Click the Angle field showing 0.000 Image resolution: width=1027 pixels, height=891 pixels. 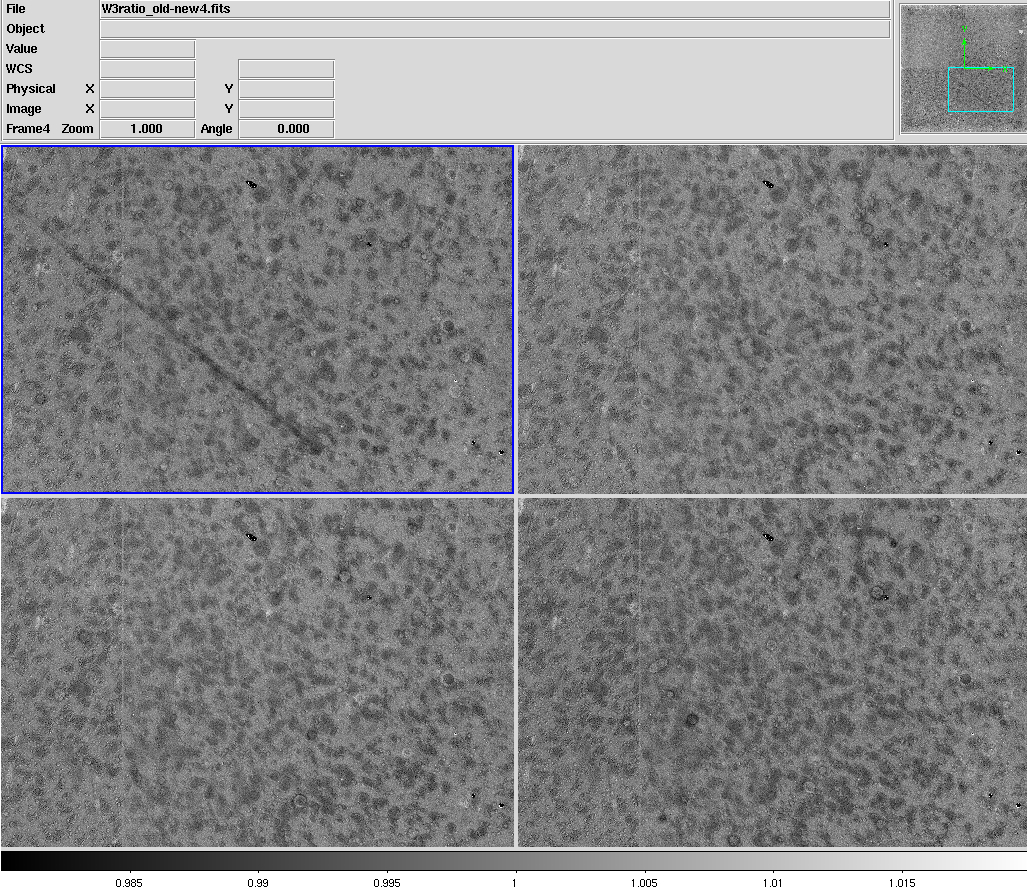[x=286, y=129]
